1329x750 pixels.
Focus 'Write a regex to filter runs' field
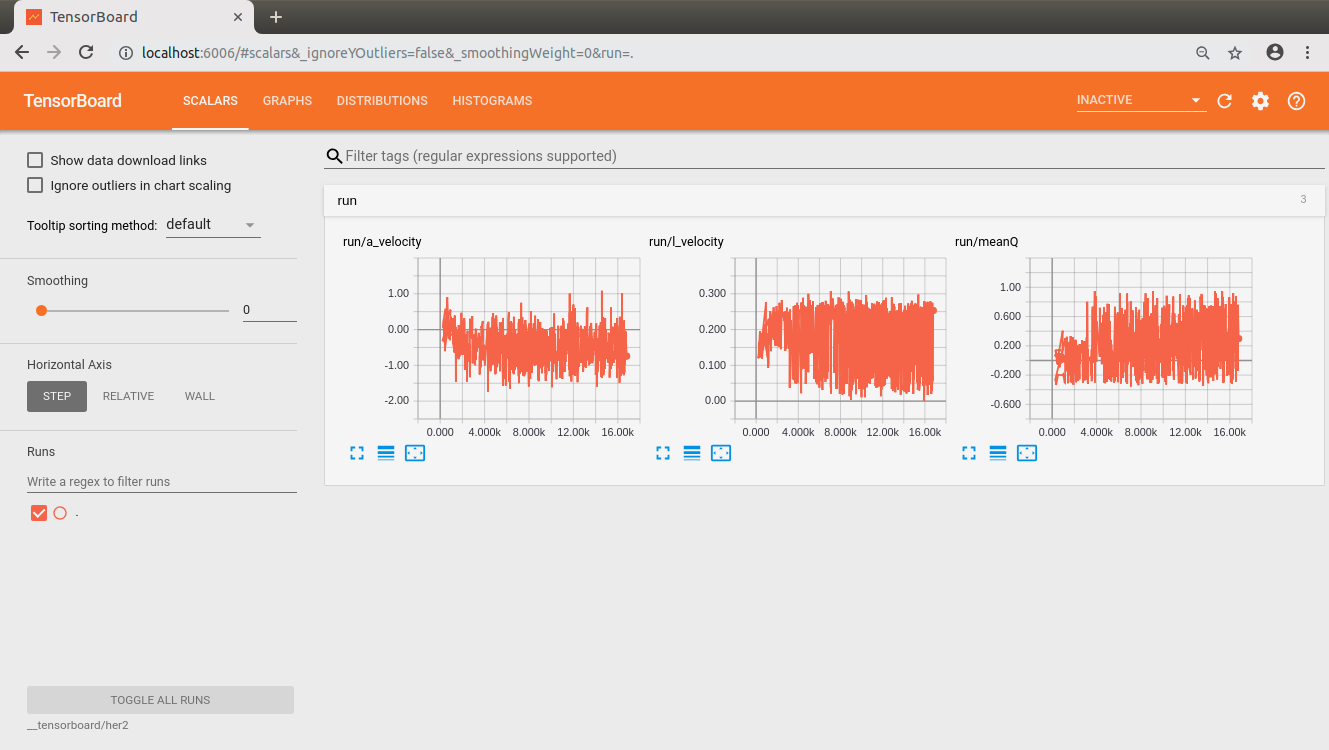(162, 481)
